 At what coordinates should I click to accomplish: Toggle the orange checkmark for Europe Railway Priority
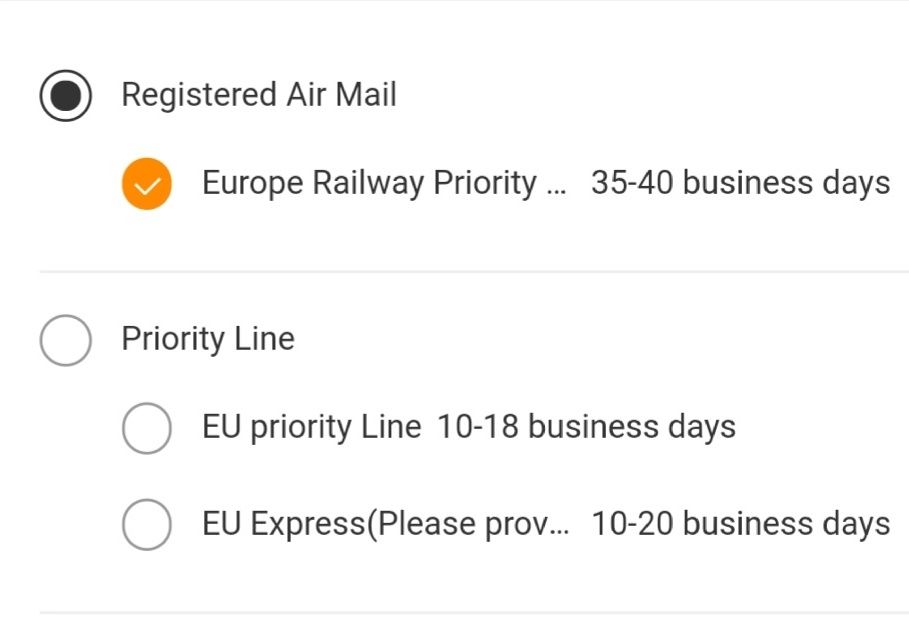[146, 184]
